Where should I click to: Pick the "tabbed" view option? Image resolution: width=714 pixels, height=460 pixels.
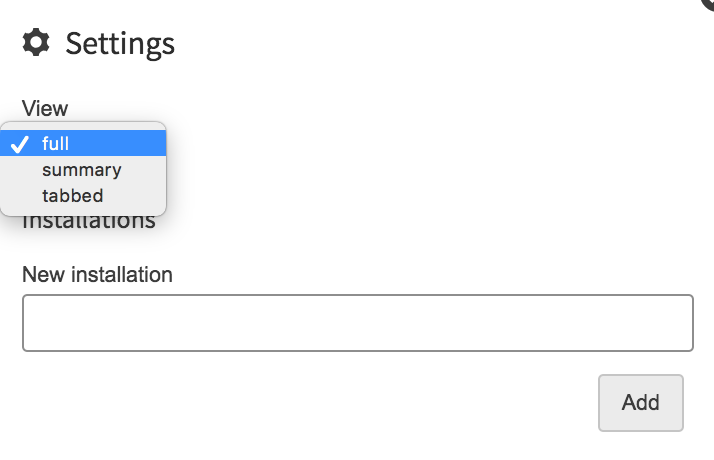pyautogui.click(x=83, y=196)
